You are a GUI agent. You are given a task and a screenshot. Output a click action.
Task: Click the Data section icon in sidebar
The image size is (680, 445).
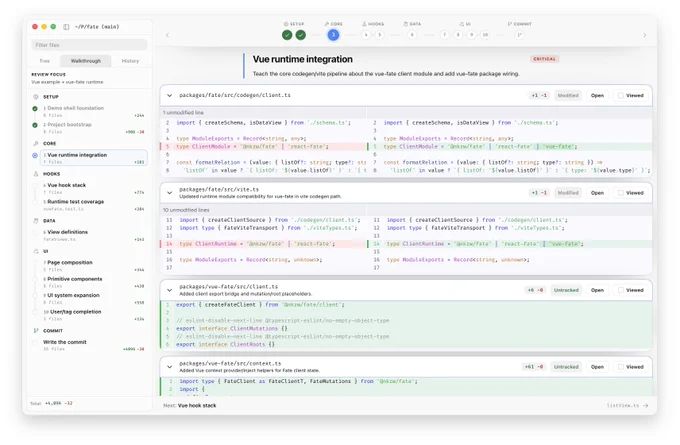click(36, 221)
